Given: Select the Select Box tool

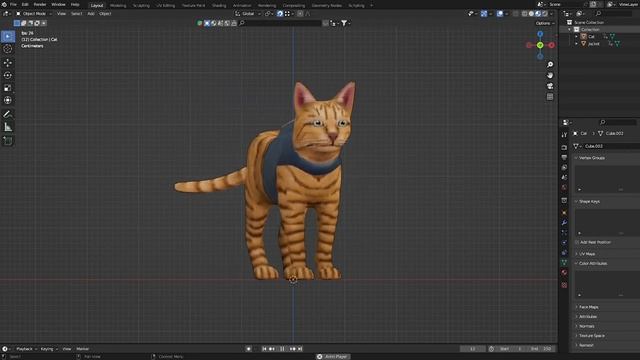Looking at the screenshot, I should 8,36.
